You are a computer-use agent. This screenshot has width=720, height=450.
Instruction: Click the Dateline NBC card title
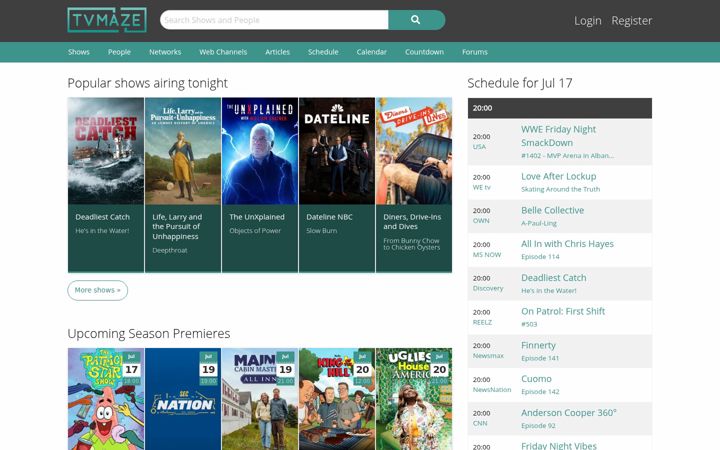click(x=329, y=217)
